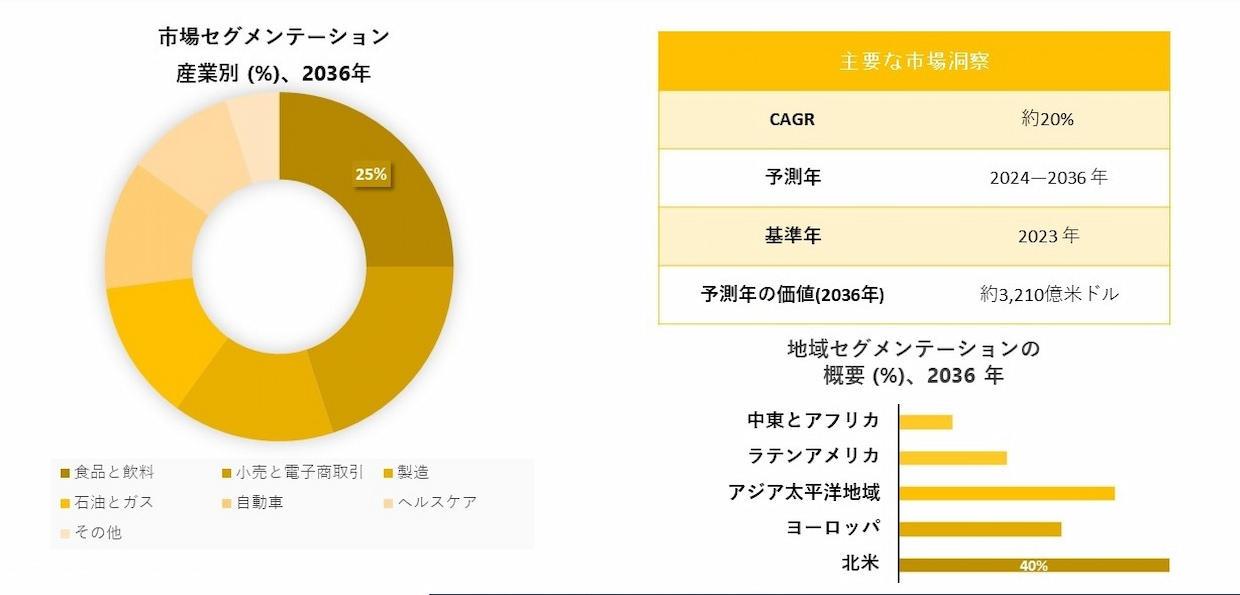1240x595 pixels.
Task: Click the 基準年 row label
Action: [x=792, y=237]
